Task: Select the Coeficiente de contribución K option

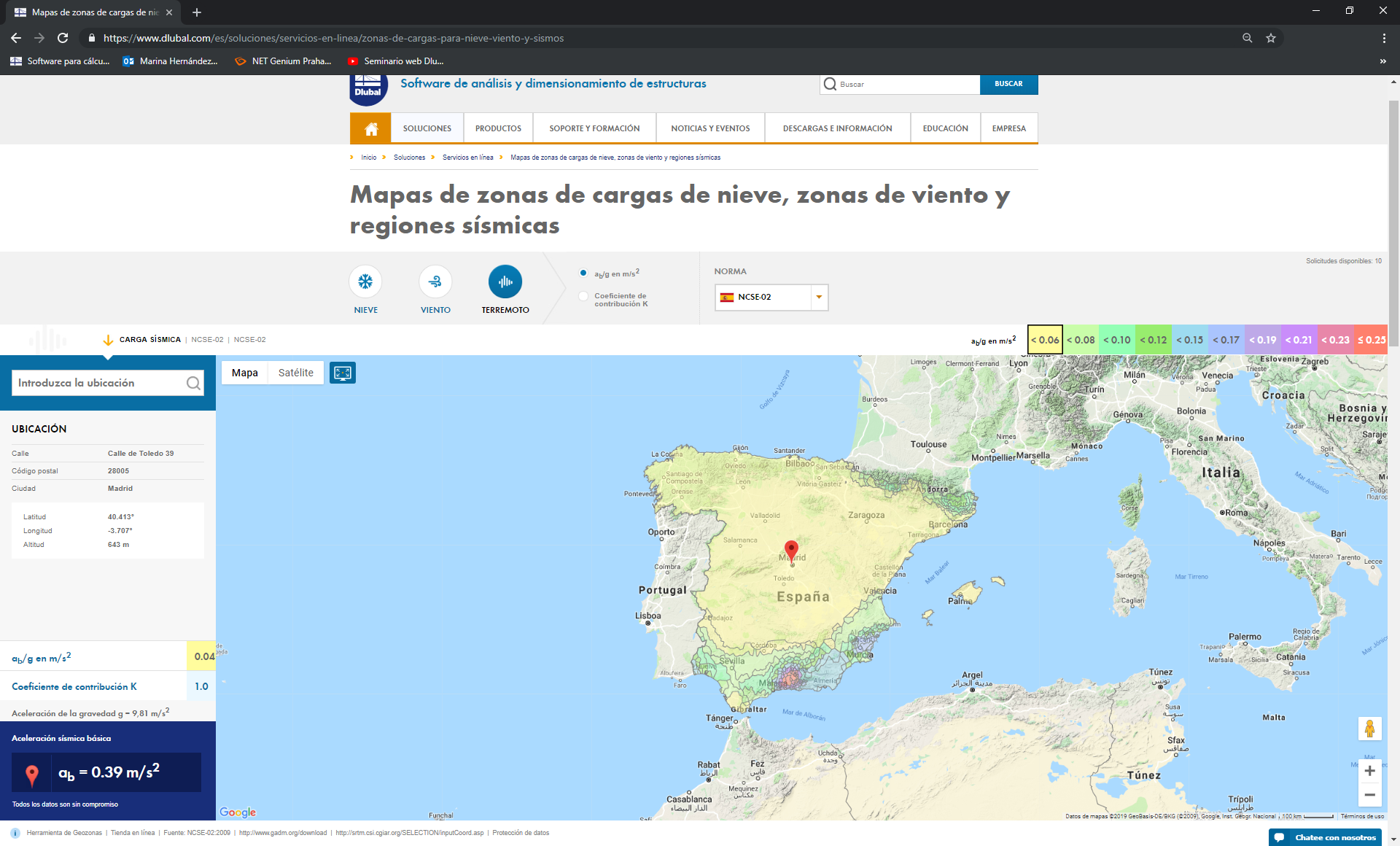Action: point(583,296)
